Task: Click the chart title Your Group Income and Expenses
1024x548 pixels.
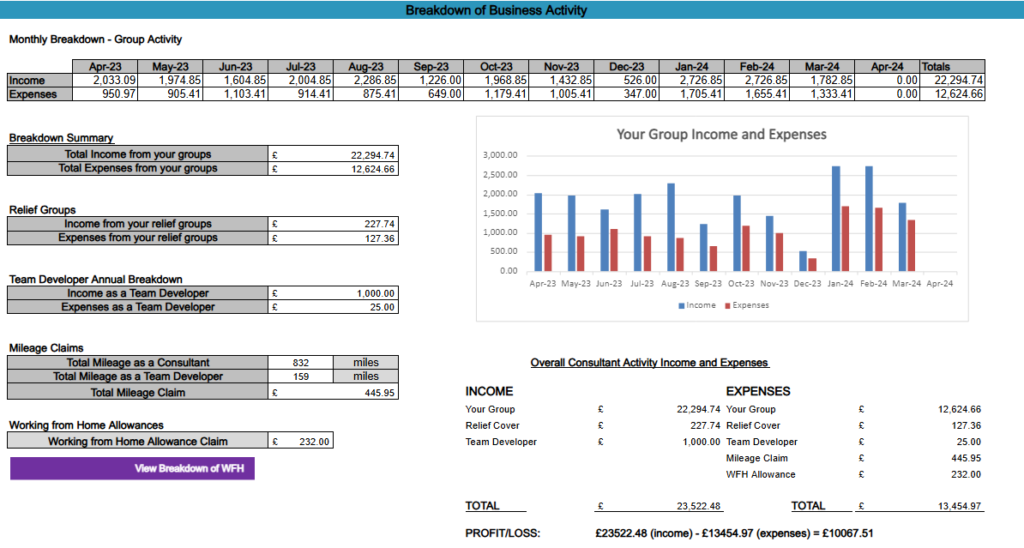Action: [x=722, y=135]
